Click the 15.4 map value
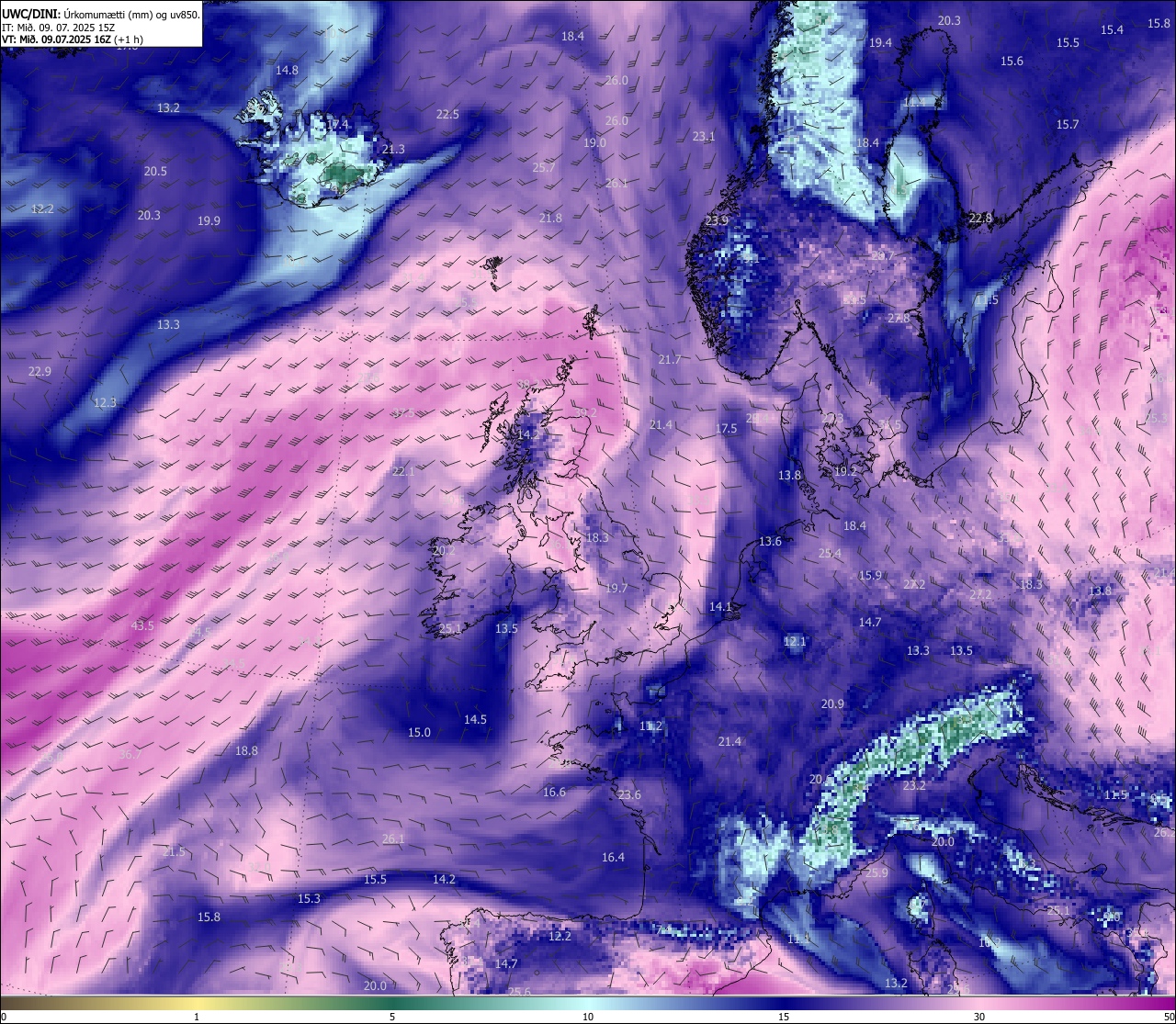This screenshot has height=1024, width=1176. click(1112, 29)
